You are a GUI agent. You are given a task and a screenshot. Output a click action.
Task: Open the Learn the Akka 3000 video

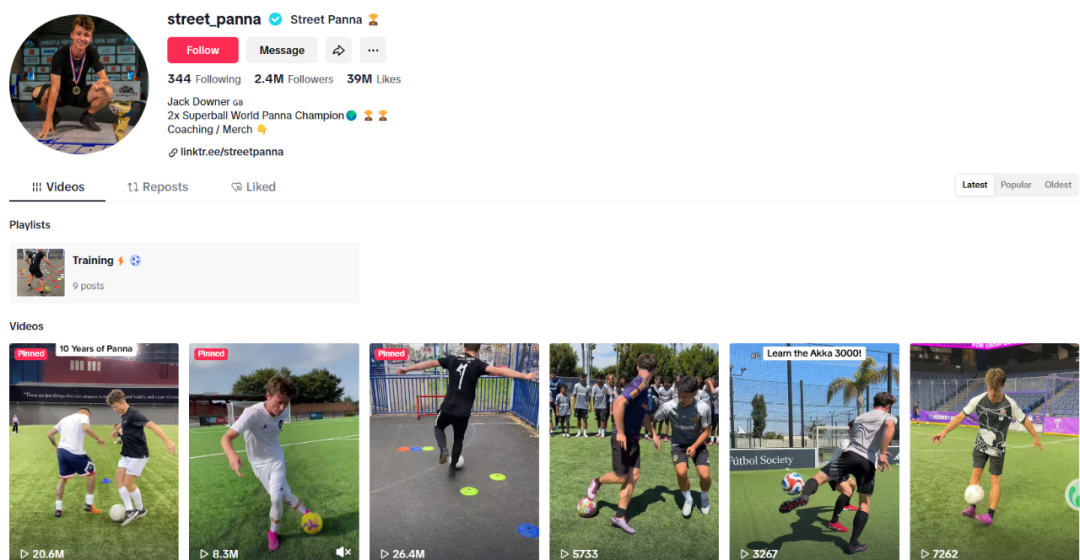(814, 451)
